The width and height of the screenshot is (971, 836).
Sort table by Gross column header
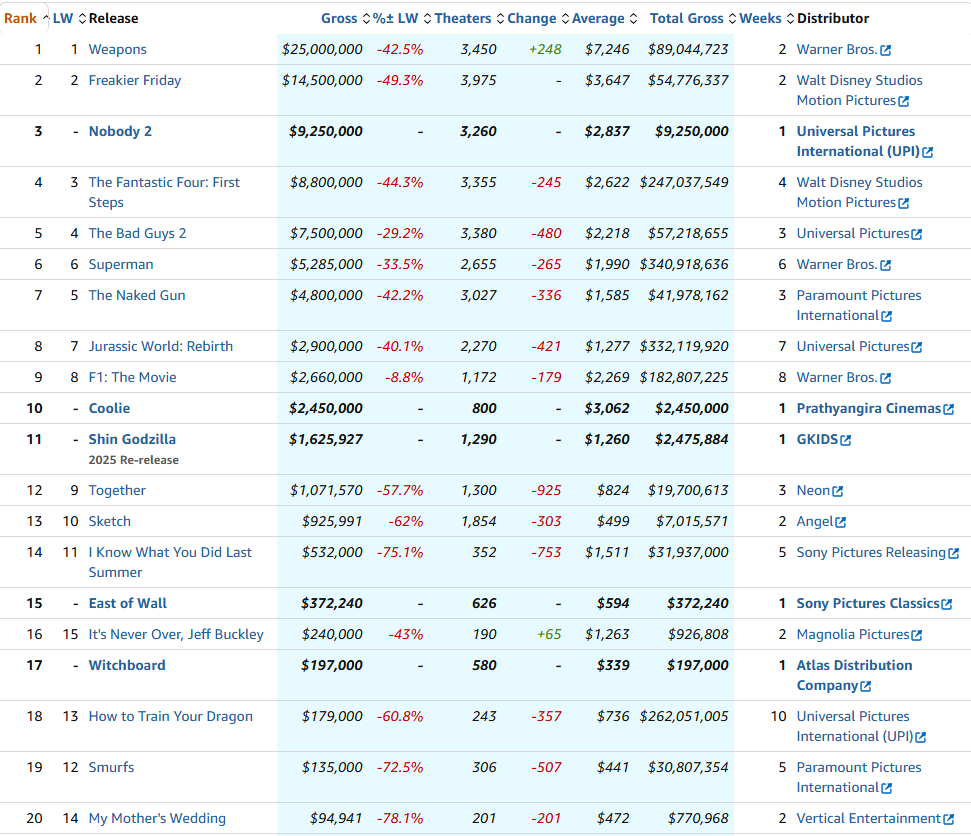pyautogui.click(x=339, y=18)
